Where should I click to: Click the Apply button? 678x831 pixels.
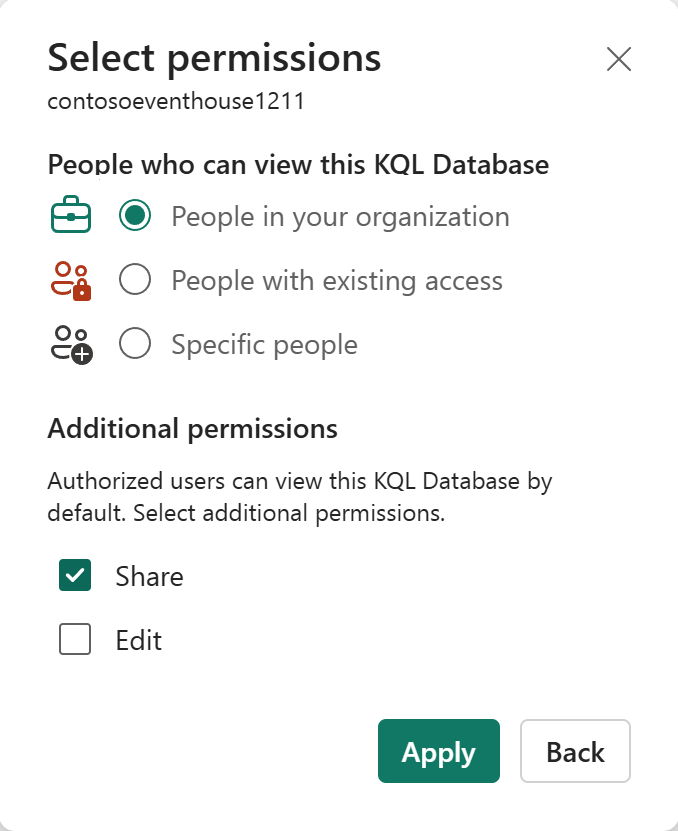pos(438,751)
